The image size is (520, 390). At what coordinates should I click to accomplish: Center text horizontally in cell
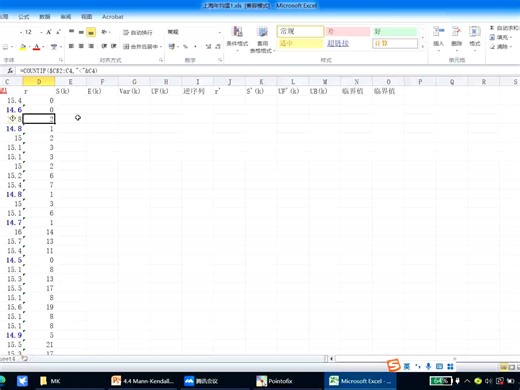pos(81,46)
